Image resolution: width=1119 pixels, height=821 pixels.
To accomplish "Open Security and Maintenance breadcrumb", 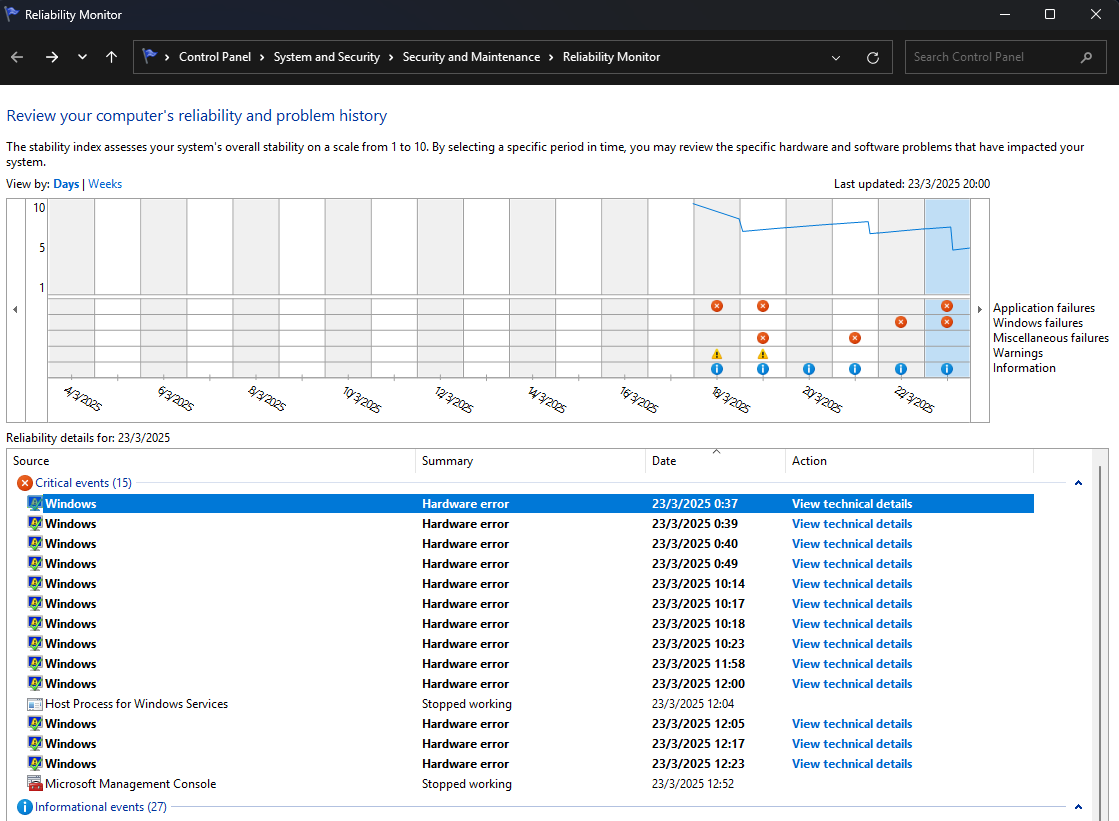I will tap(471, 57).
